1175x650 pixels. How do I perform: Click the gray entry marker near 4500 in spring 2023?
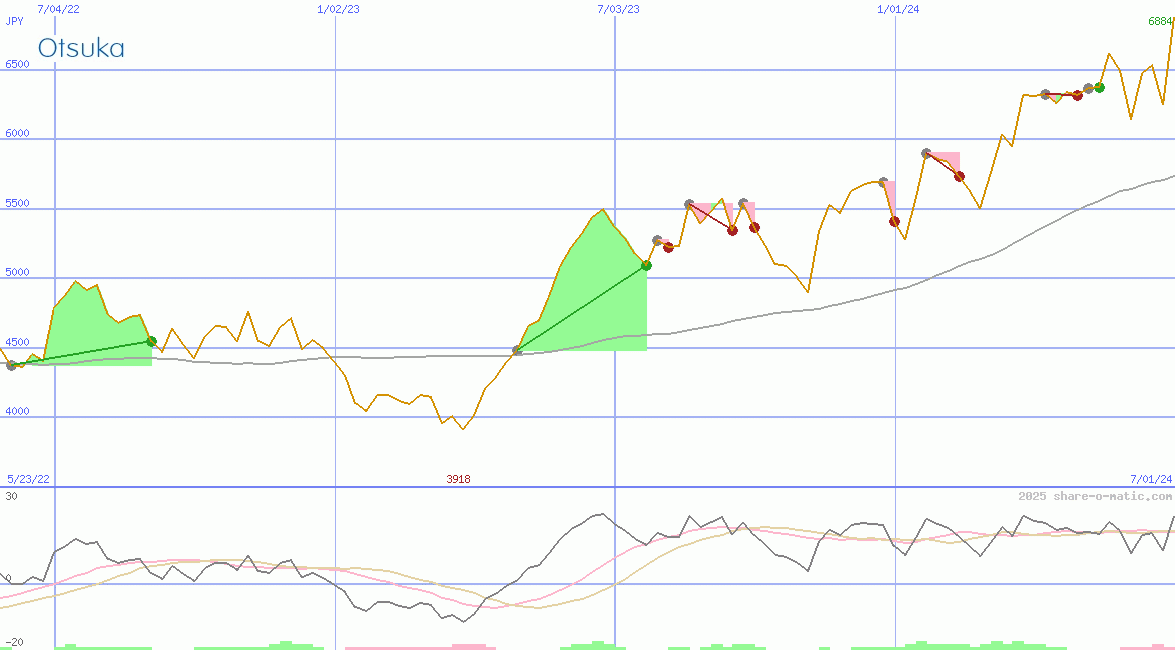(x=517, y=350)
